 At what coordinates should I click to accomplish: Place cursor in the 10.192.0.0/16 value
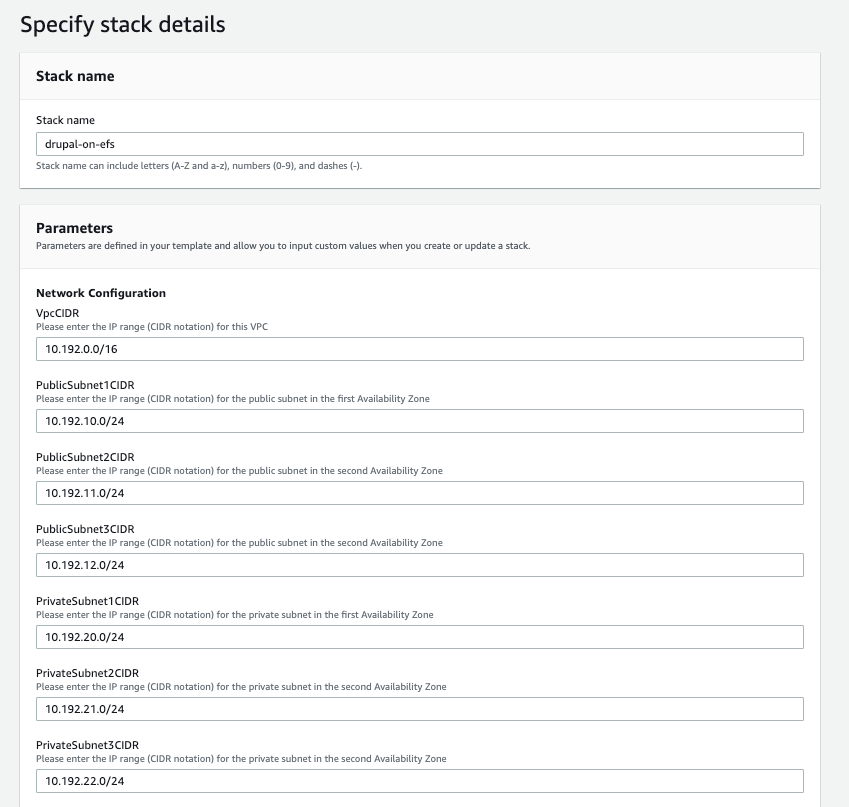pyautogui.click(x=85, y=348)
